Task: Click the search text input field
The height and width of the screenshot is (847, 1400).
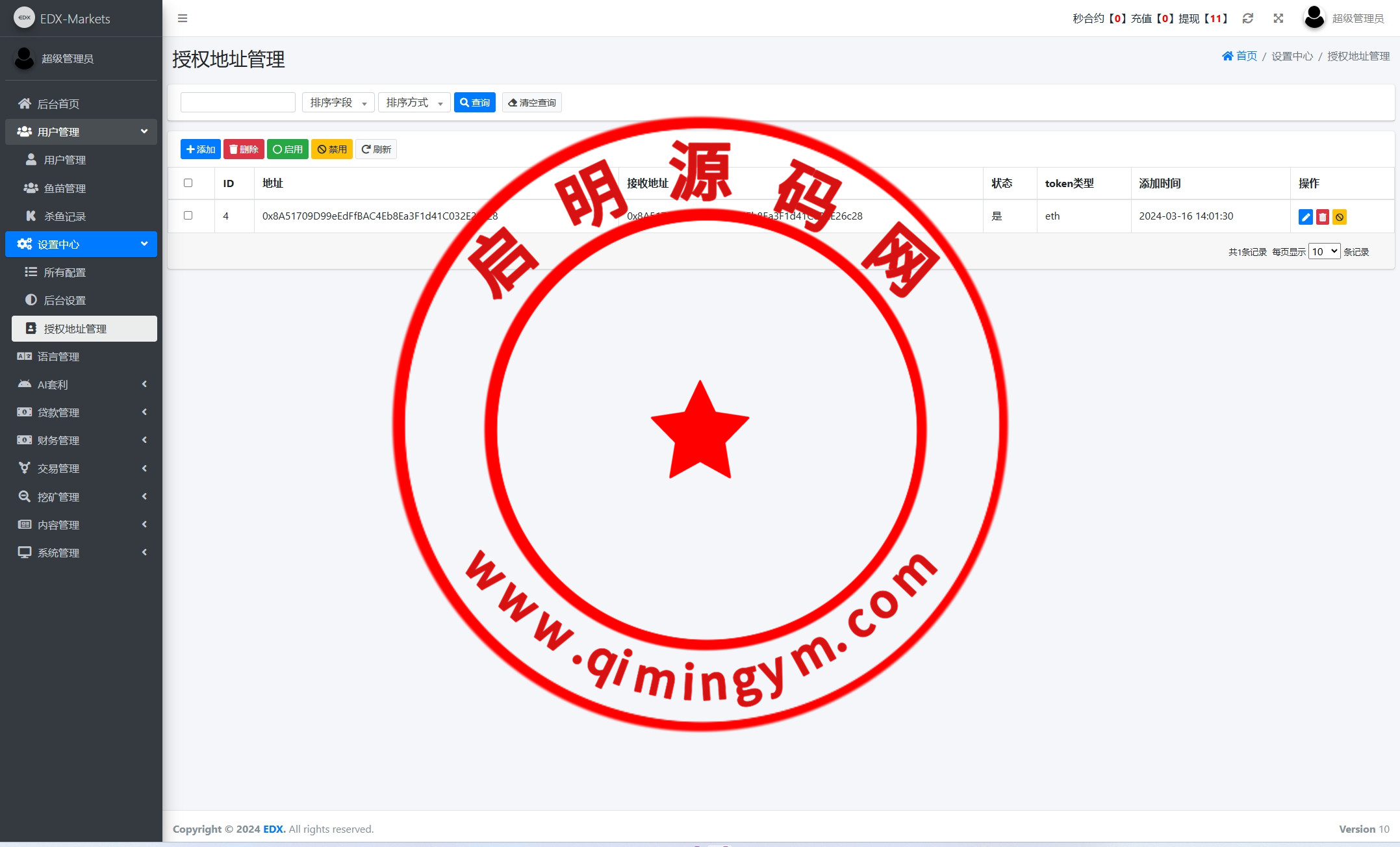Action: (x=238, y=103)
